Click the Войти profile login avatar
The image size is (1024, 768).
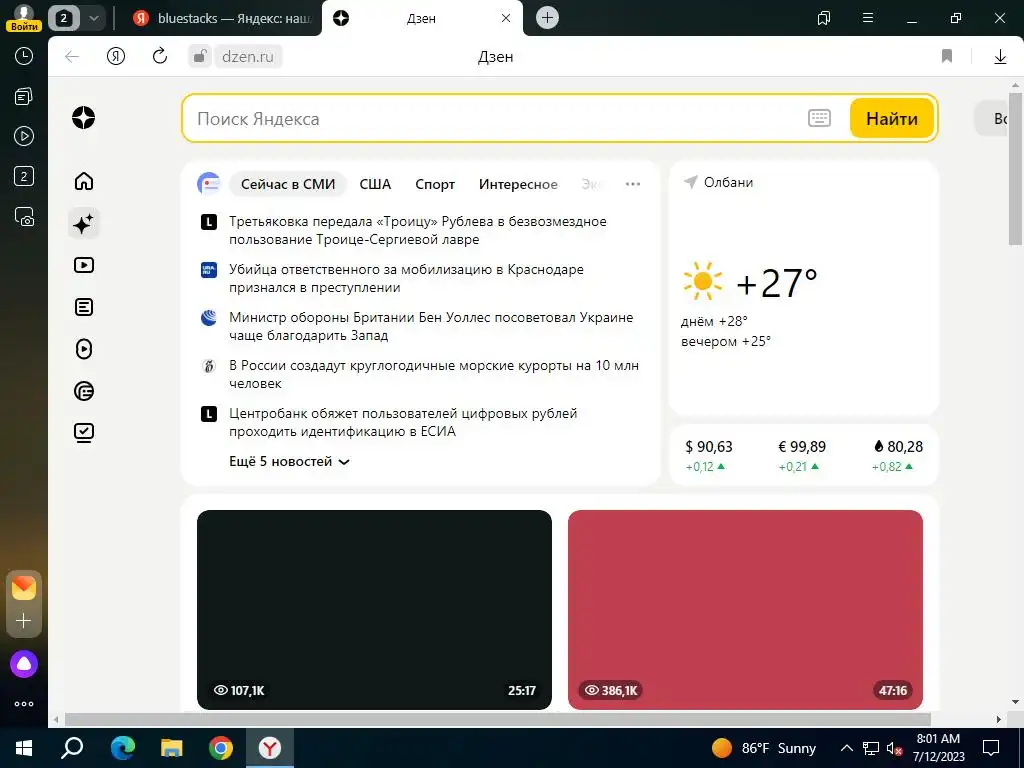pos(24,18)
